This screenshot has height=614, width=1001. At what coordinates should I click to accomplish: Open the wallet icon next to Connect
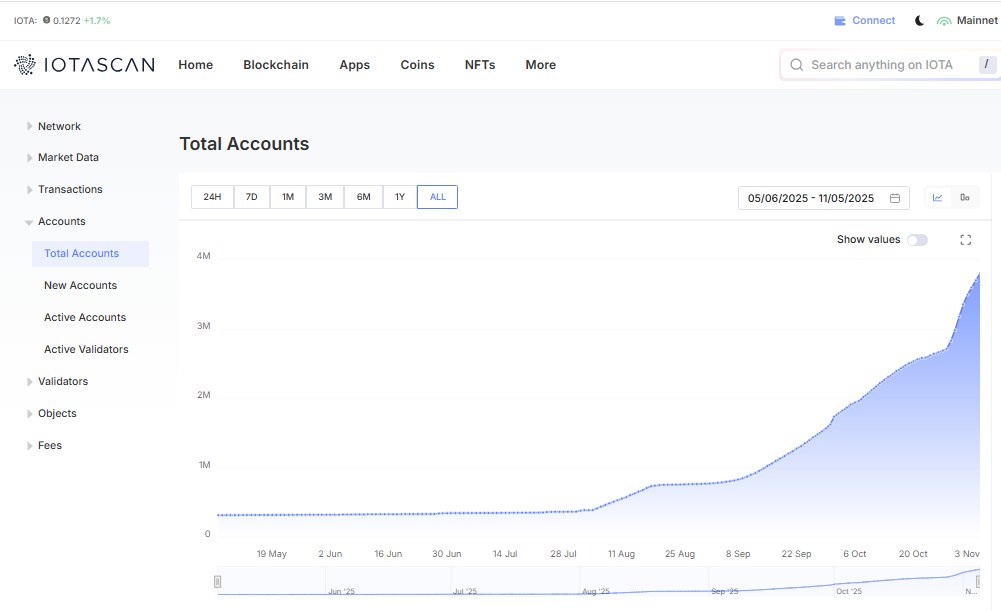(x=838, y=19)
